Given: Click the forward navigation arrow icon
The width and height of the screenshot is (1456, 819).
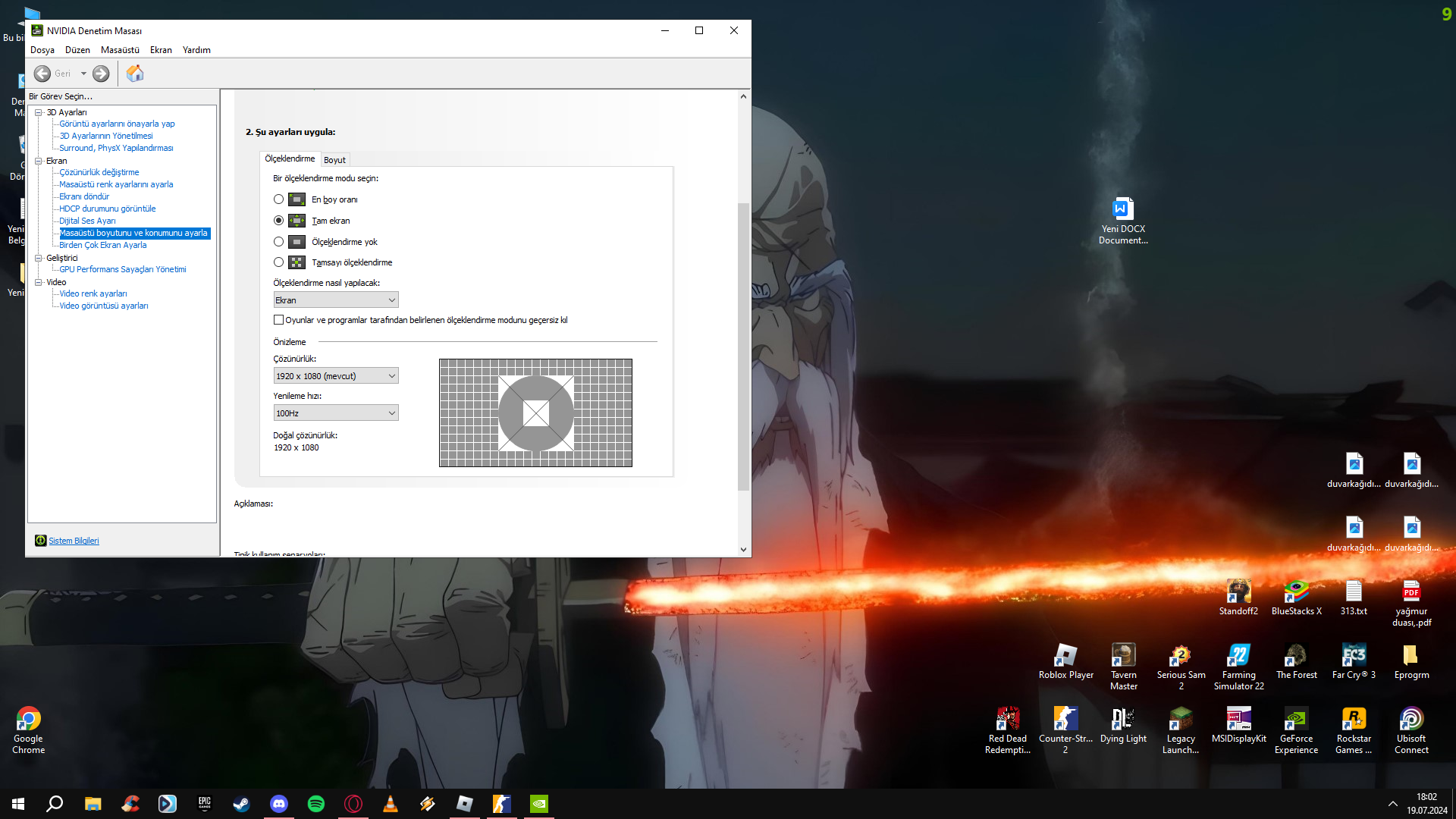Looking at the screenshot, I should pyautogui.click(x=101, y=74).
